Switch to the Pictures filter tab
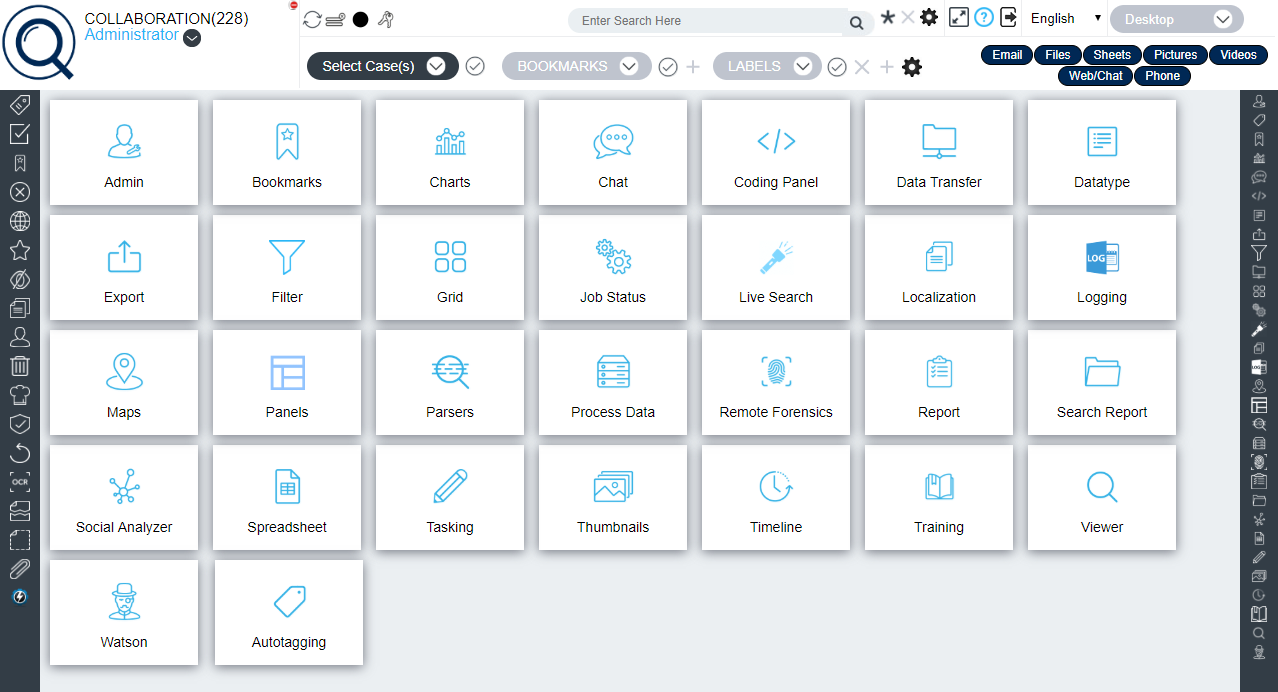1278x692 pixels. coord(1174,54)
